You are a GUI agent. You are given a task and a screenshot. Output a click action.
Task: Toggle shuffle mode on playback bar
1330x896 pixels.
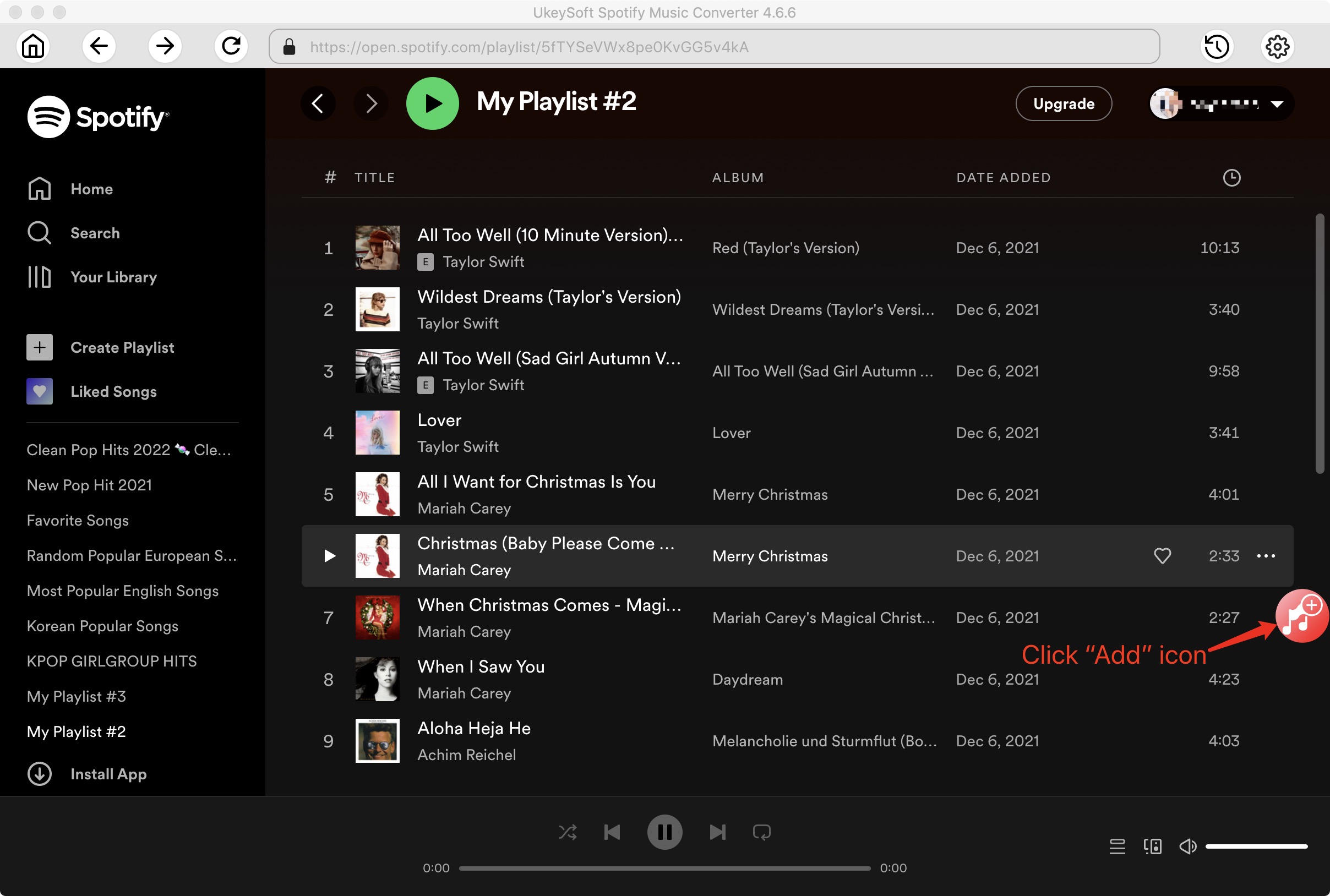[x=568, y=831]
